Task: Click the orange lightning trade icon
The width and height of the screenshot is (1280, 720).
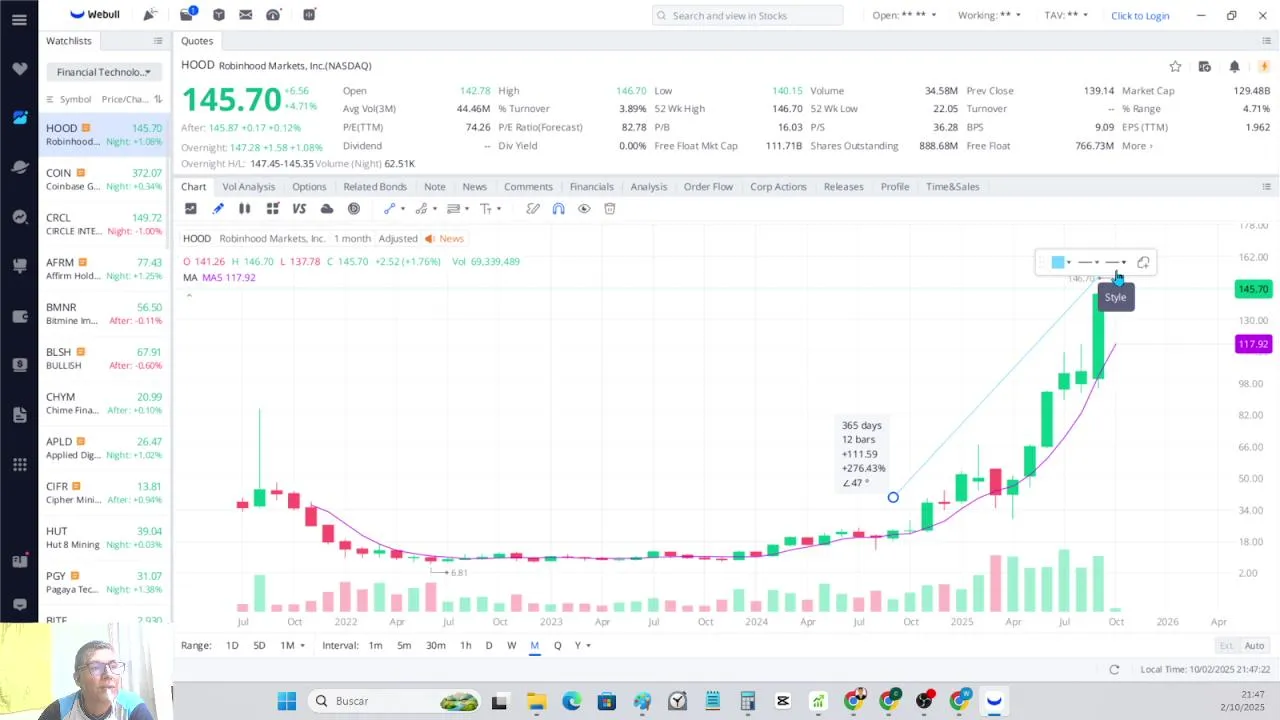Action: click(x=1264, y=66)
